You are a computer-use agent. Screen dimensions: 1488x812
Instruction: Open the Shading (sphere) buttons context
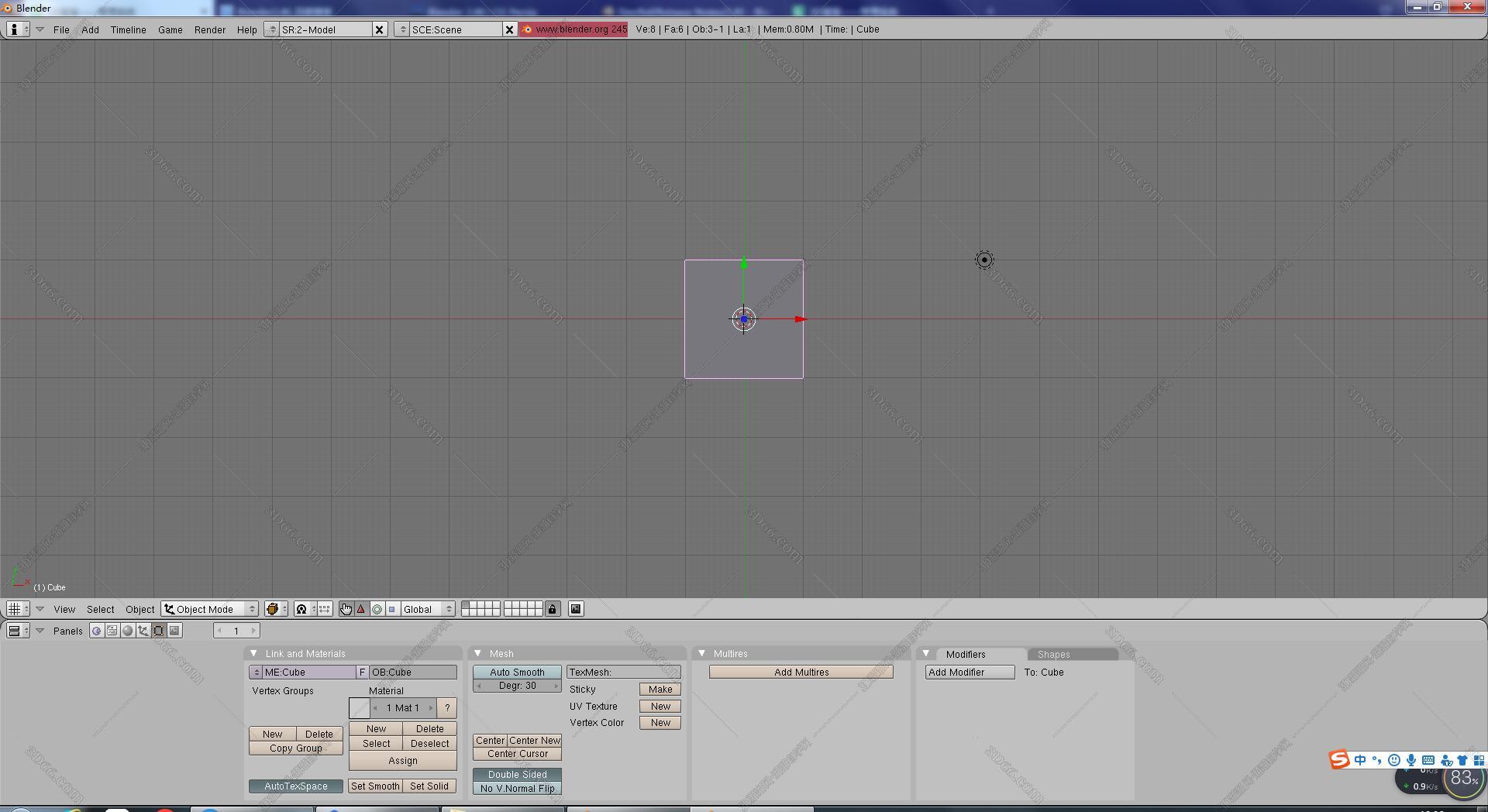(x=128, y=631)
